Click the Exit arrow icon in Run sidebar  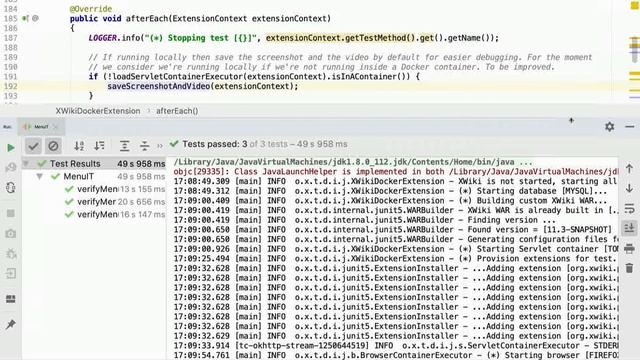pos(11,273)
